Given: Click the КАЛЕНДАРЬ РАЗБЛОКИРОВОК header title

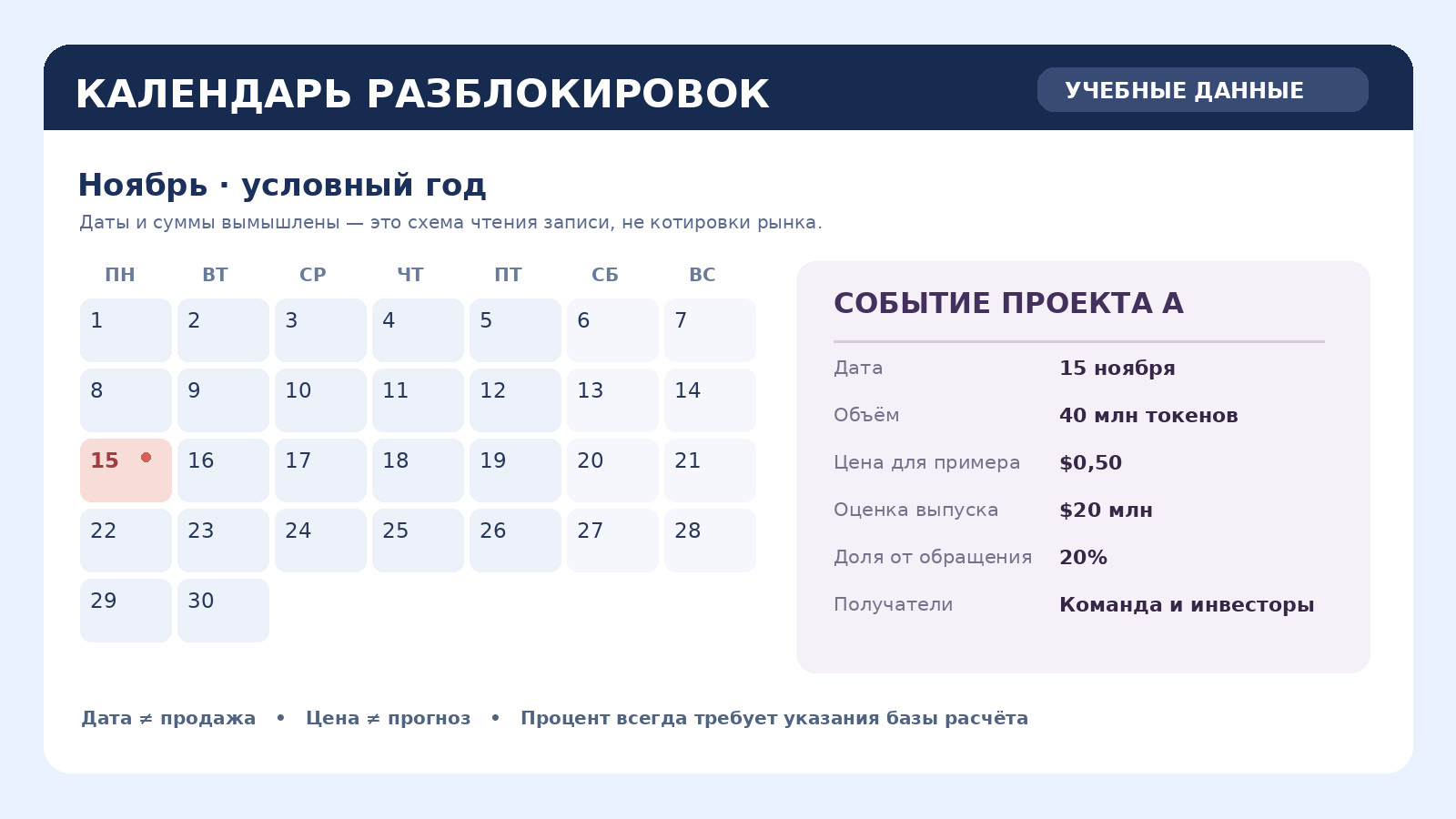Looking at the screenshot, I should coord(422,95).
